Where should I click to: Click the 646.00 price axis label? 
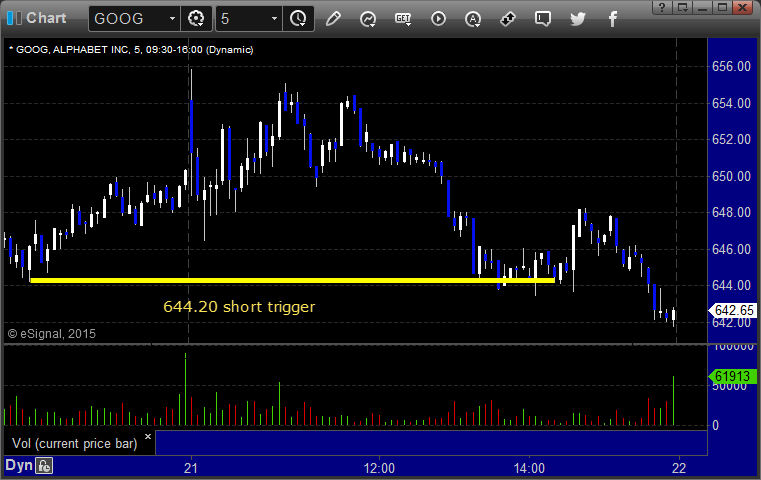click(731, 249)
